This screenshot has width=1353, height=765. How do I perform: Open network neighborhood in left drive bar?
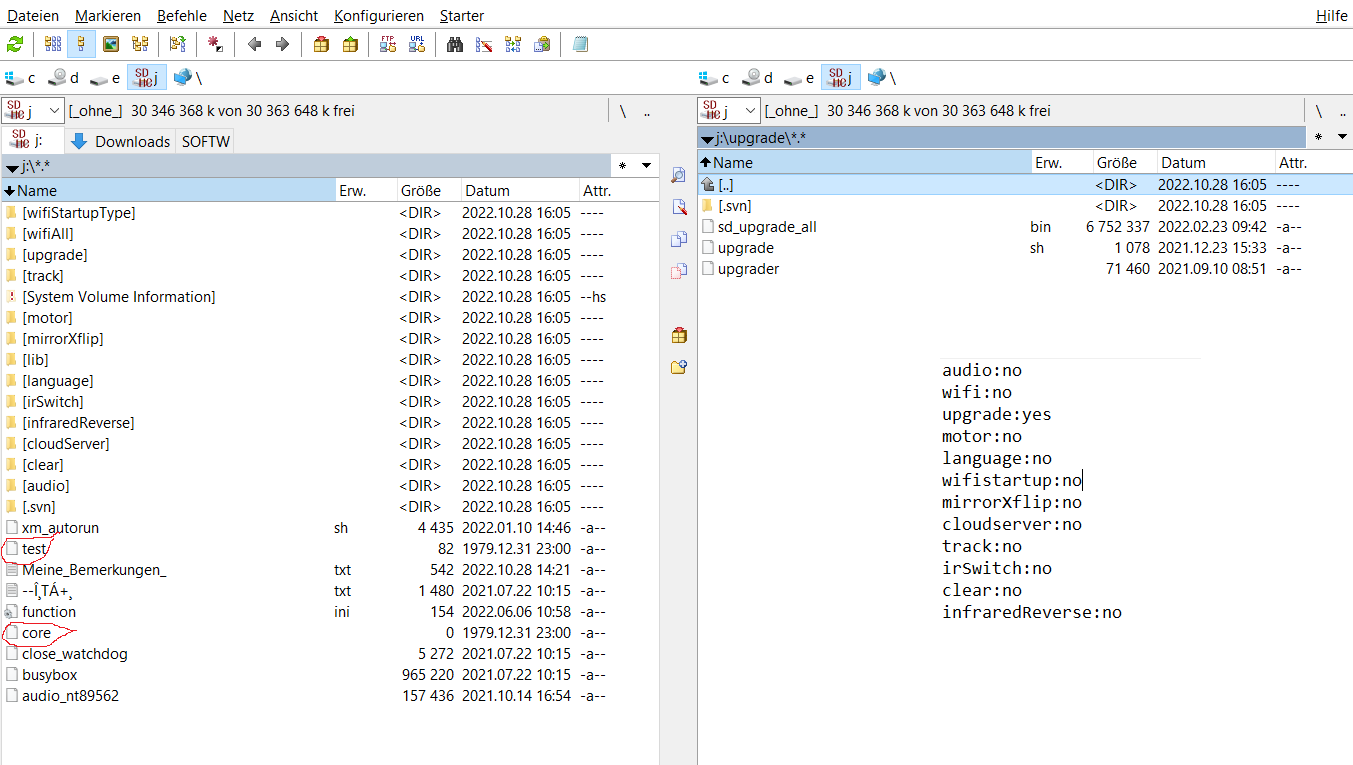coord(187,78)
